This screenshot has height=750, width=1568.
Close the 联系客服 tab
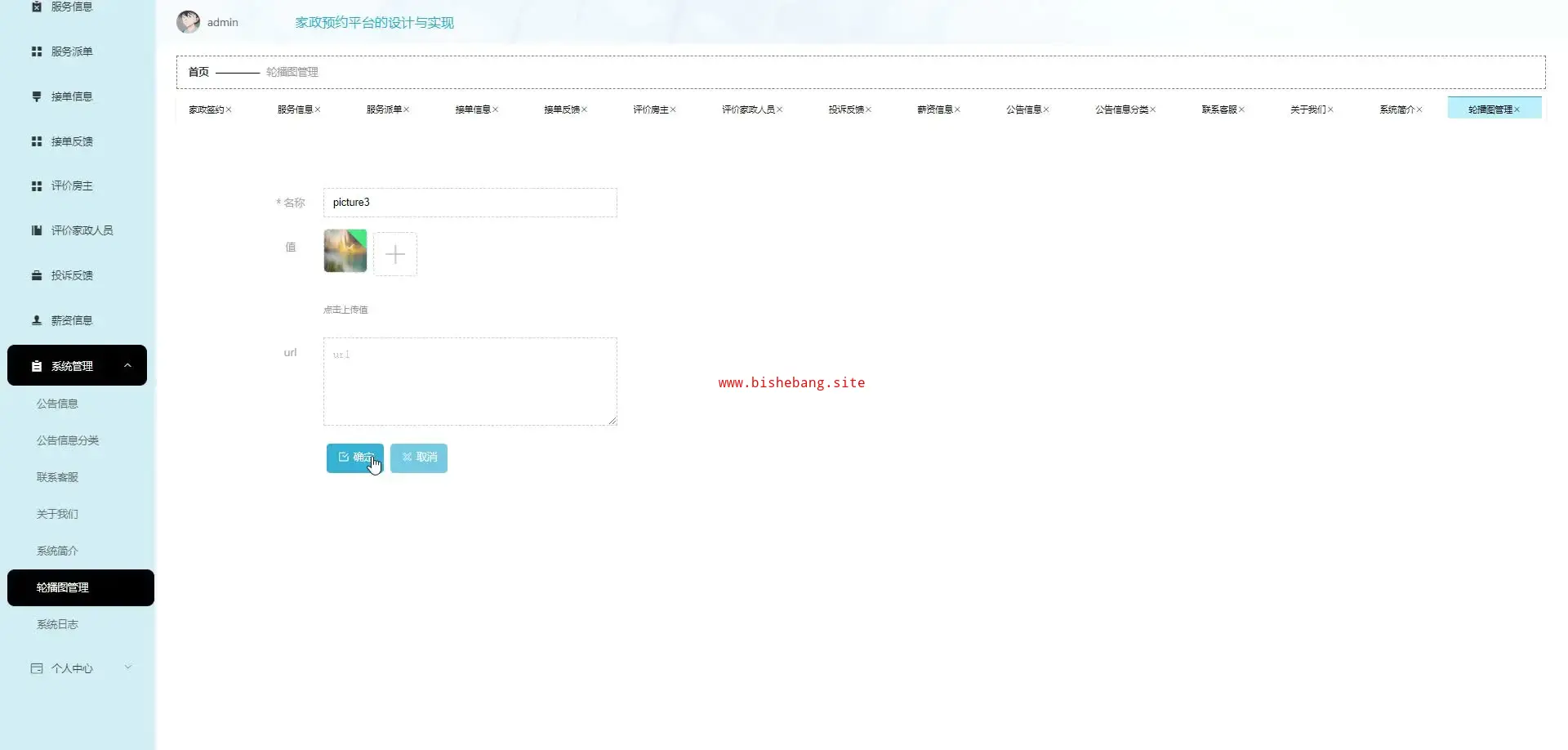click(1242, 109)
